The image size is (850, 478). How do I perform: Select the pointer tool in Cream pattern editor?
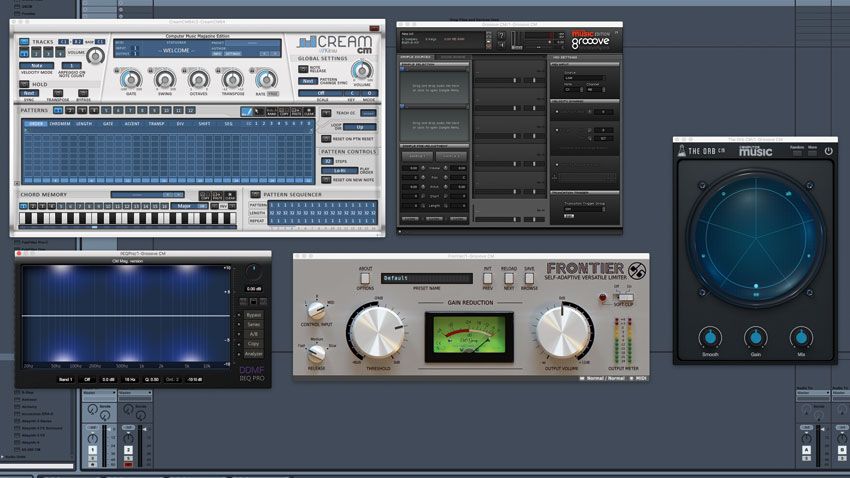(x=259, y=112)
